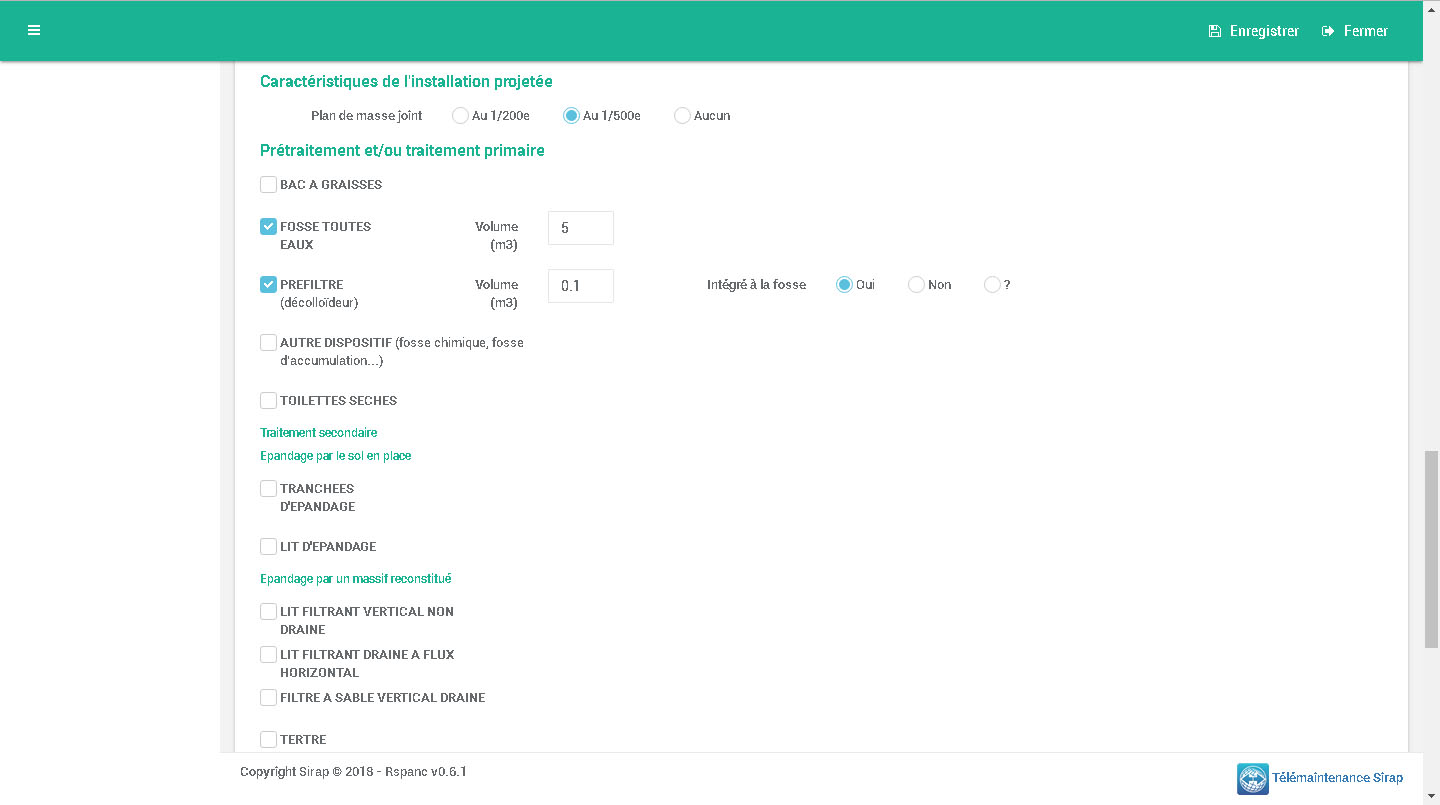Uncheck the PREFILTRE checkbox

pos(268,285)
